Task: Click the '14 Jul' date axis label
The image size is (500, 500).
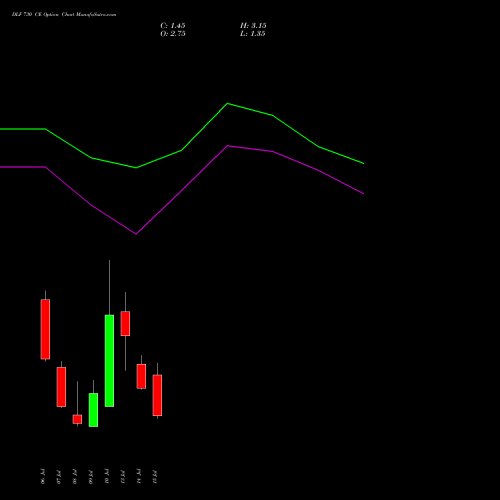Action: pos(139,476)
